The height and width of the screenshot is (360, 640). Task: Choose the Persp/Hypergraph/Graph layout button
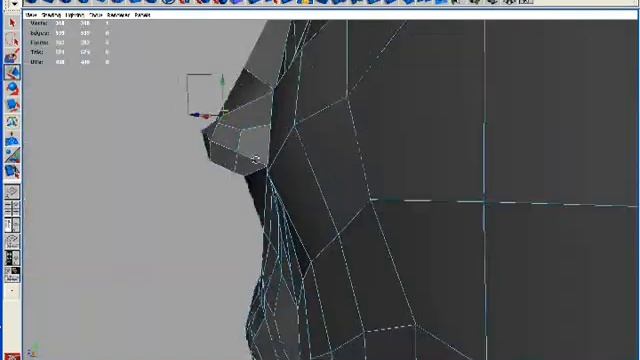point(12,274)
